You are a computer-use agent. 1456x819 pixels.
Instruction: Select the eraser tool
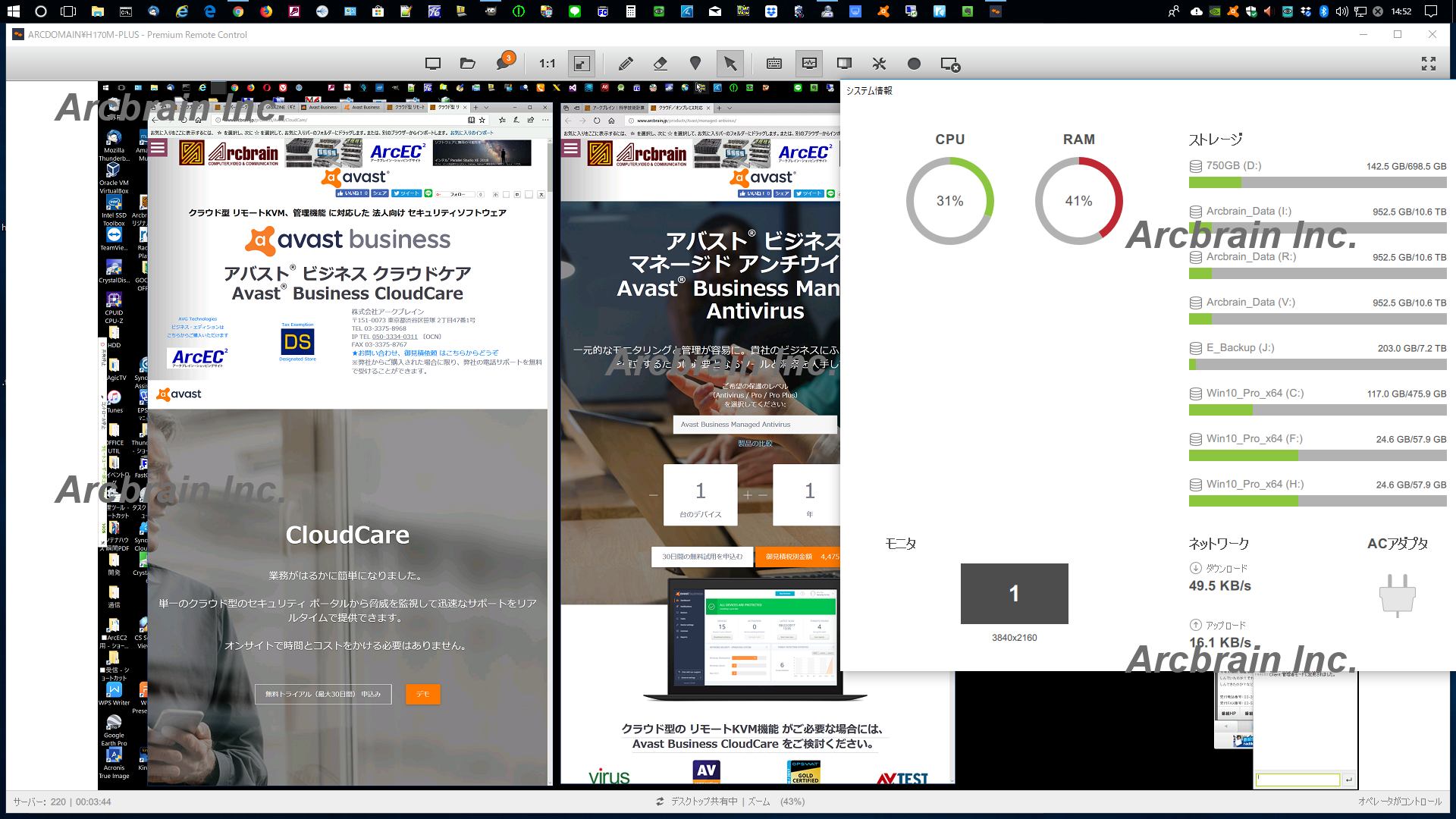(x=661, y=64)
